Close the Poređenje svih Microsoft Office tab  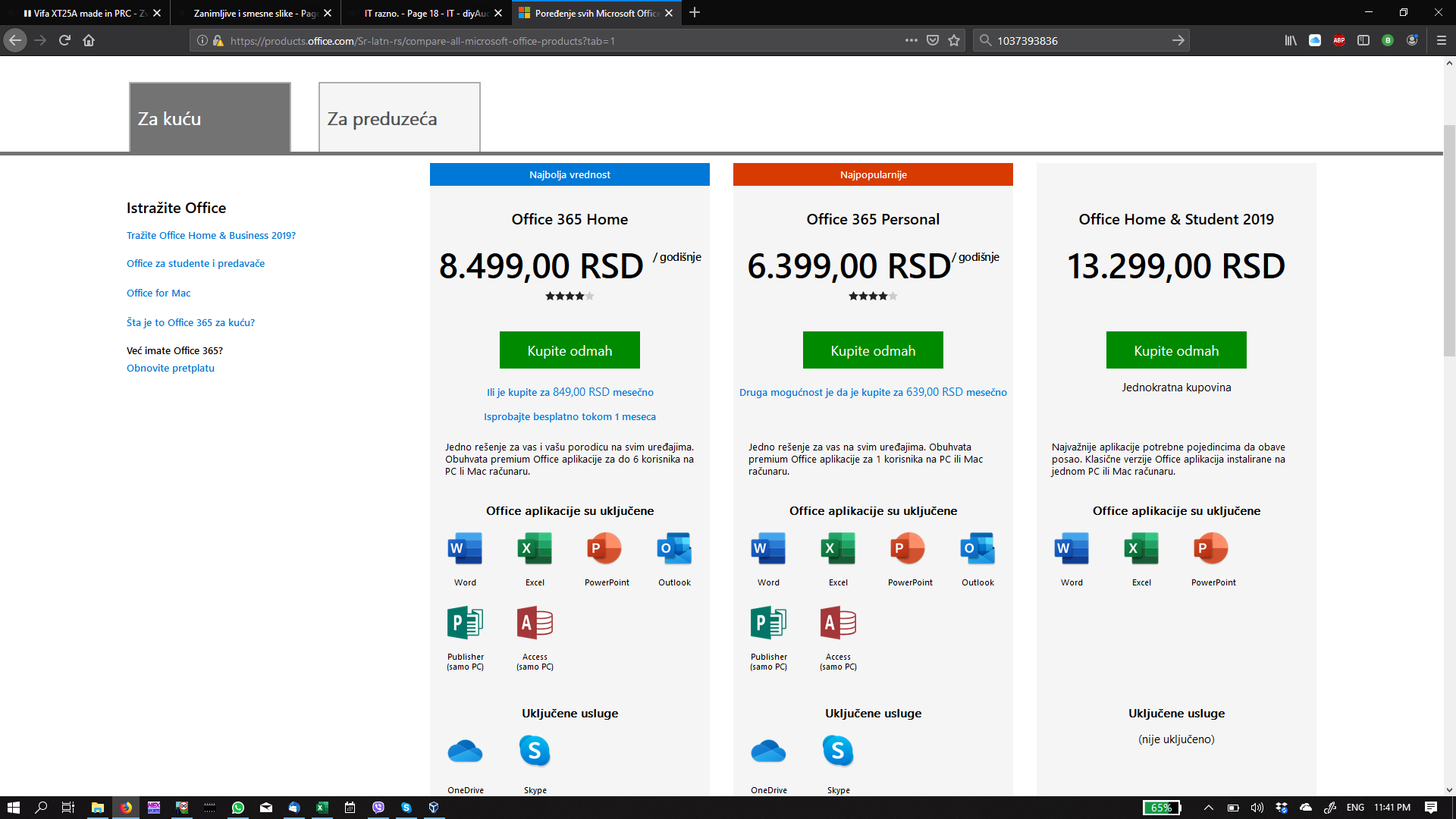click(669, 13)
